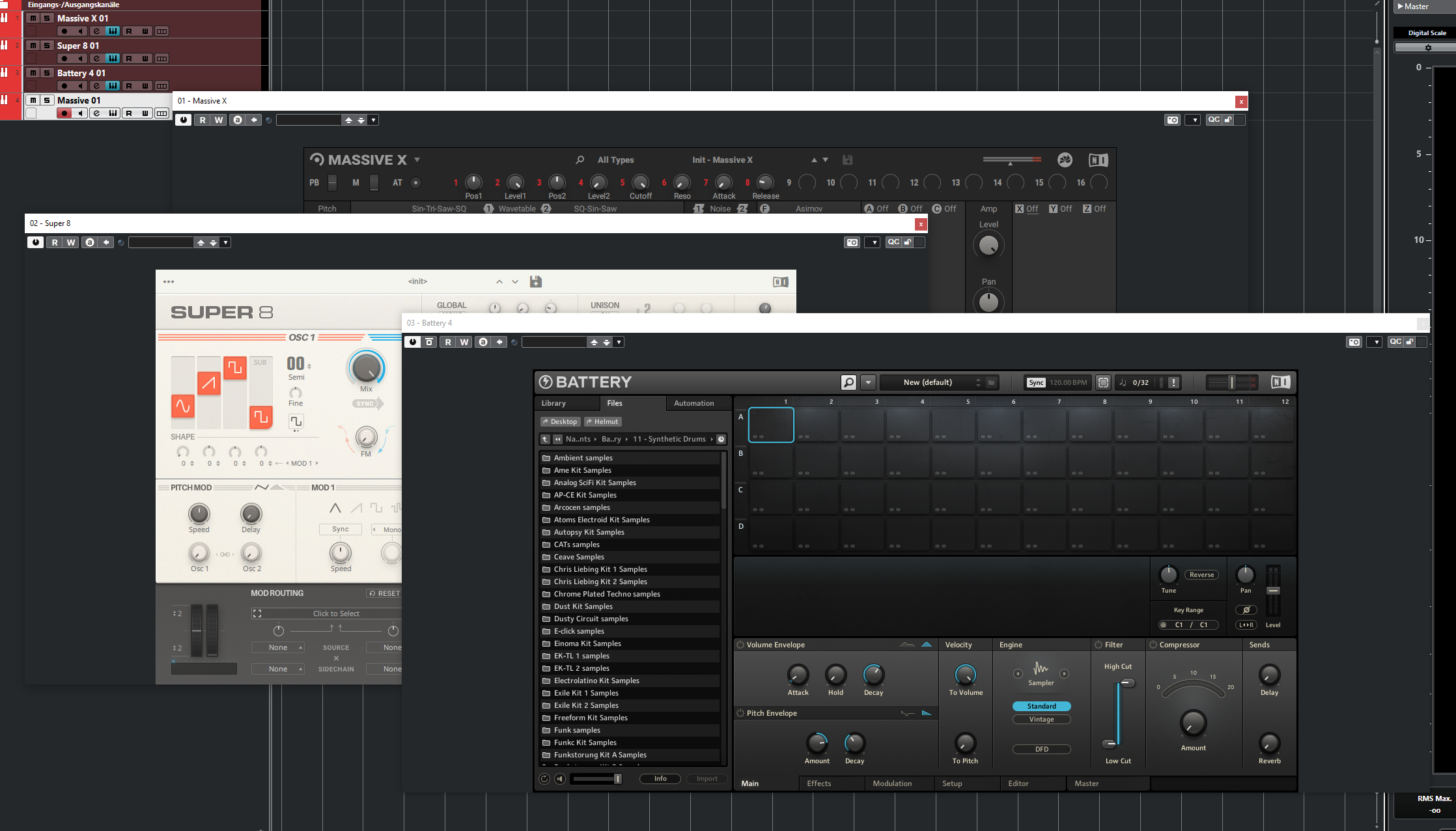The height and width of the screenshot is (831, 1456).
Task: Open first mod routing None source dropdown
Action: (x=278, y=647)
